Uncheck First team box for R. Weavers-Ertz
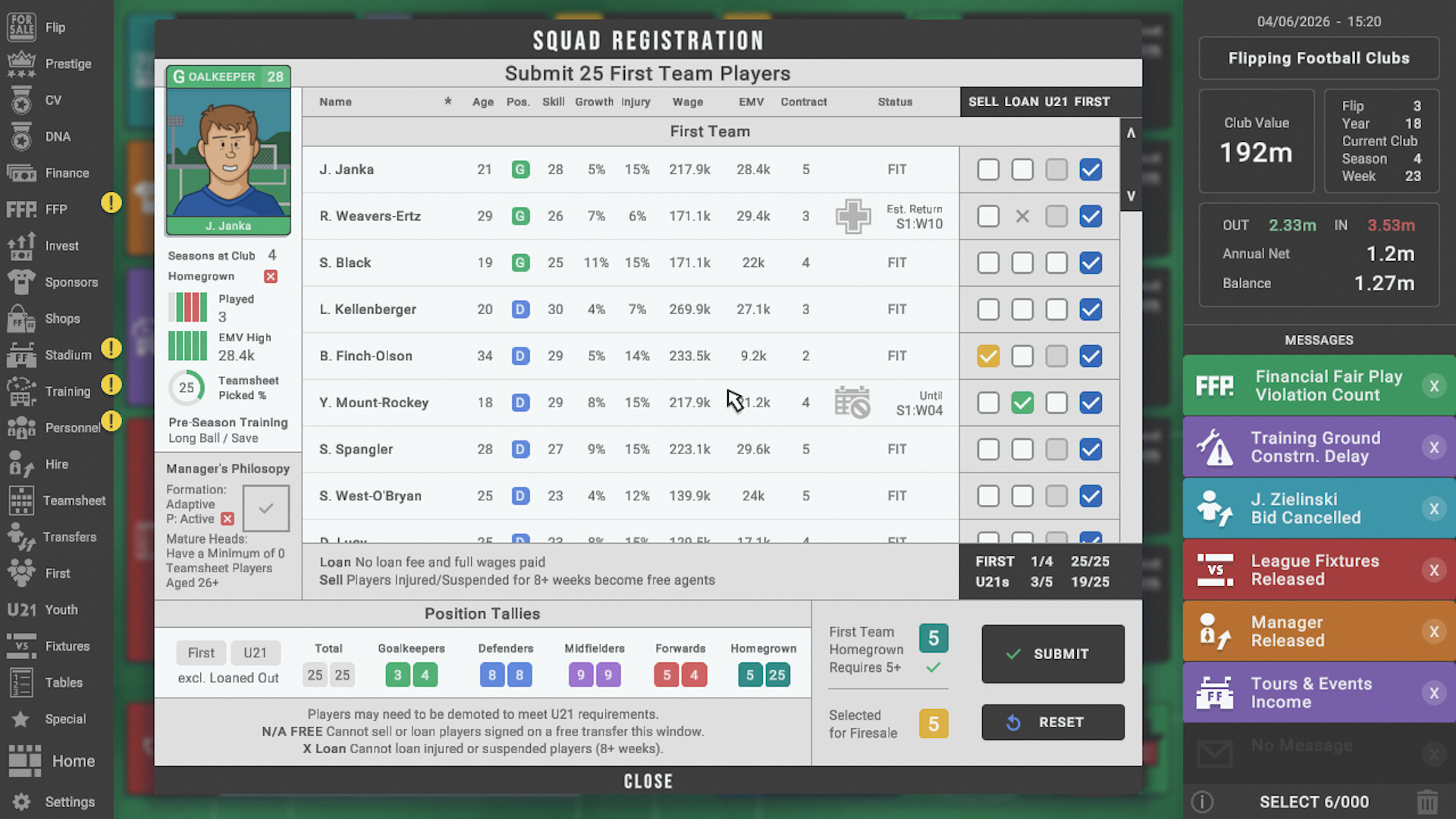The image size is (1456, 819). 1090,216
